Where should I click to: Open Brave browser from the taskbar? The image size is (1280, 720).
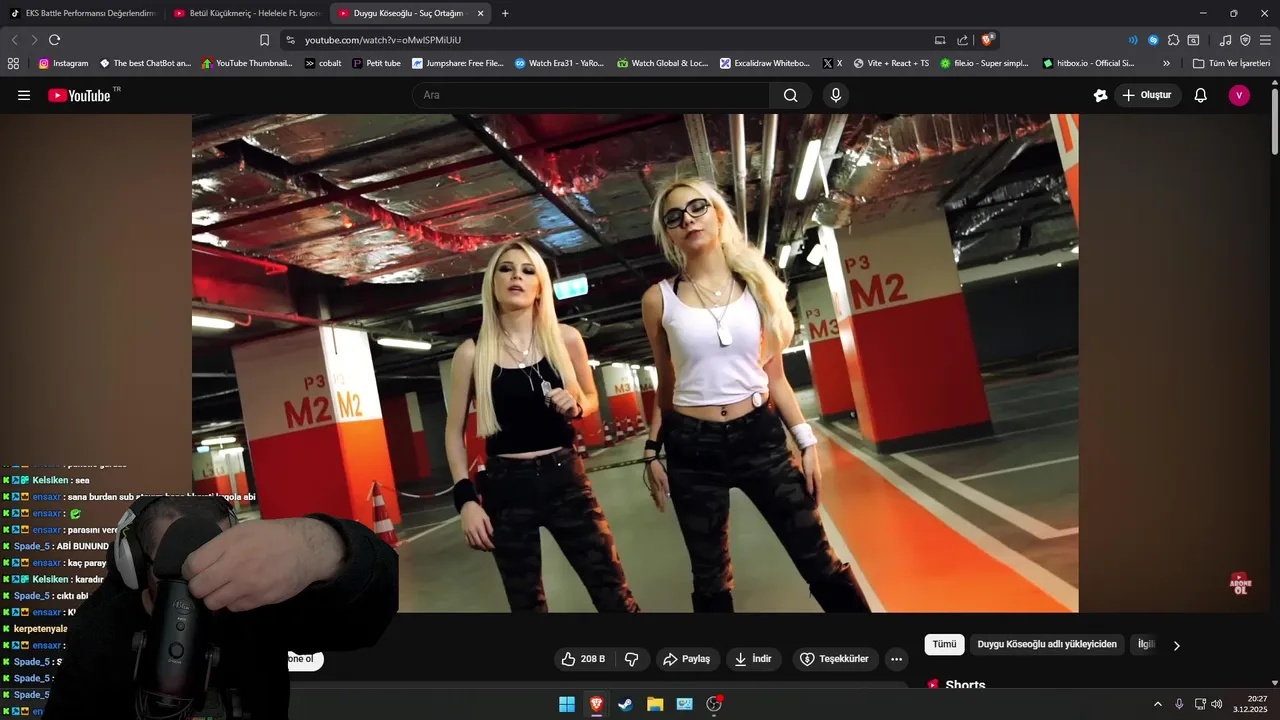click(596, 704)
